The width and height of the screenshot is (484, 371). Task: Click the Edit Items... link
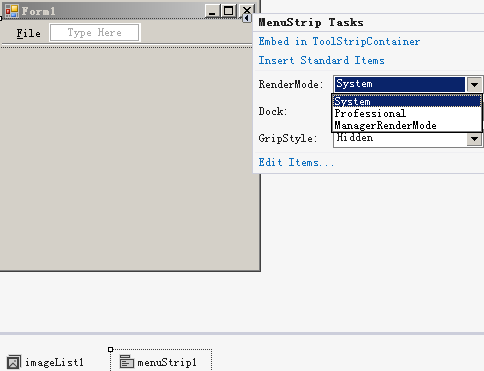(x=296, y=162)
